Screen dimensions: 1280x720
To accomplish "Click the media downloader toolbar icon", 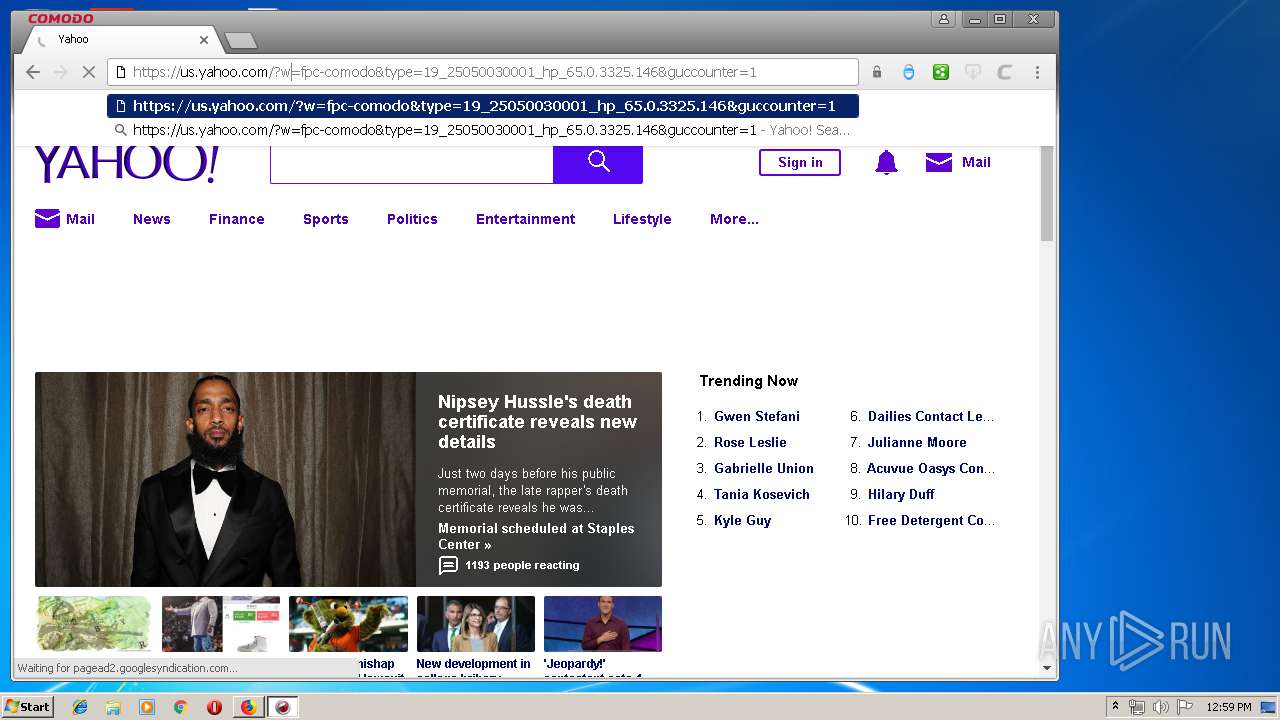I will tap(973, 72).
